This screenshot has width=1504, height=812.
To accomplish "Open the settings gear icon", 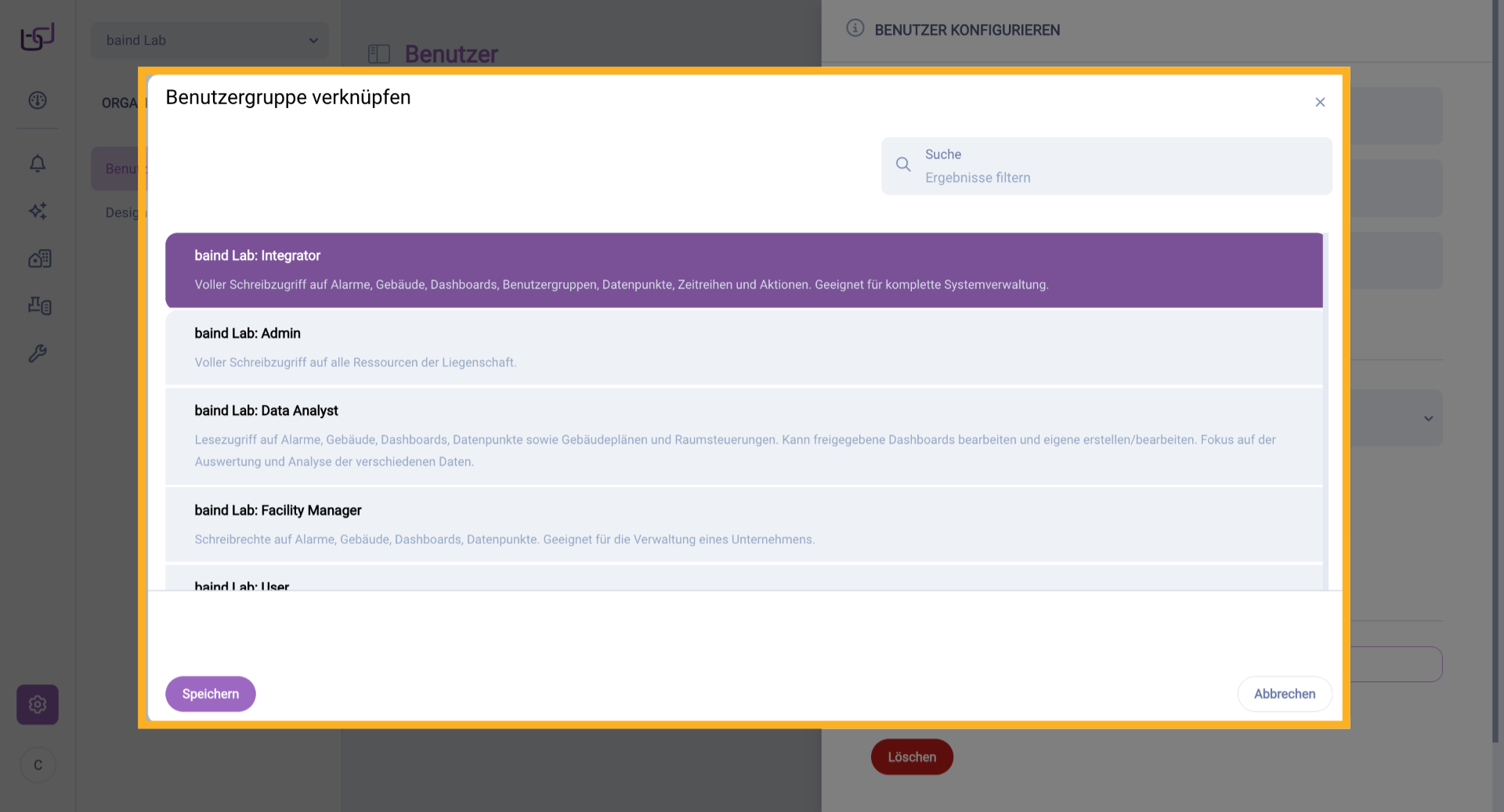I will click(x=38, y=704).
